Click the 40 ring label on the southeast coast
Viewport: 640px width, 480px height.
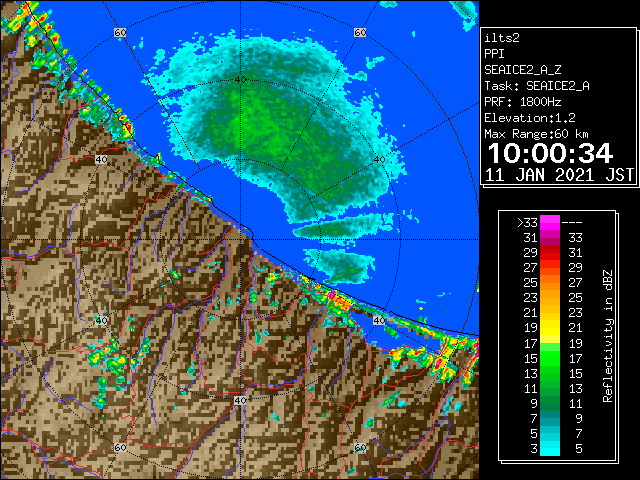click(x=379, y=320)
